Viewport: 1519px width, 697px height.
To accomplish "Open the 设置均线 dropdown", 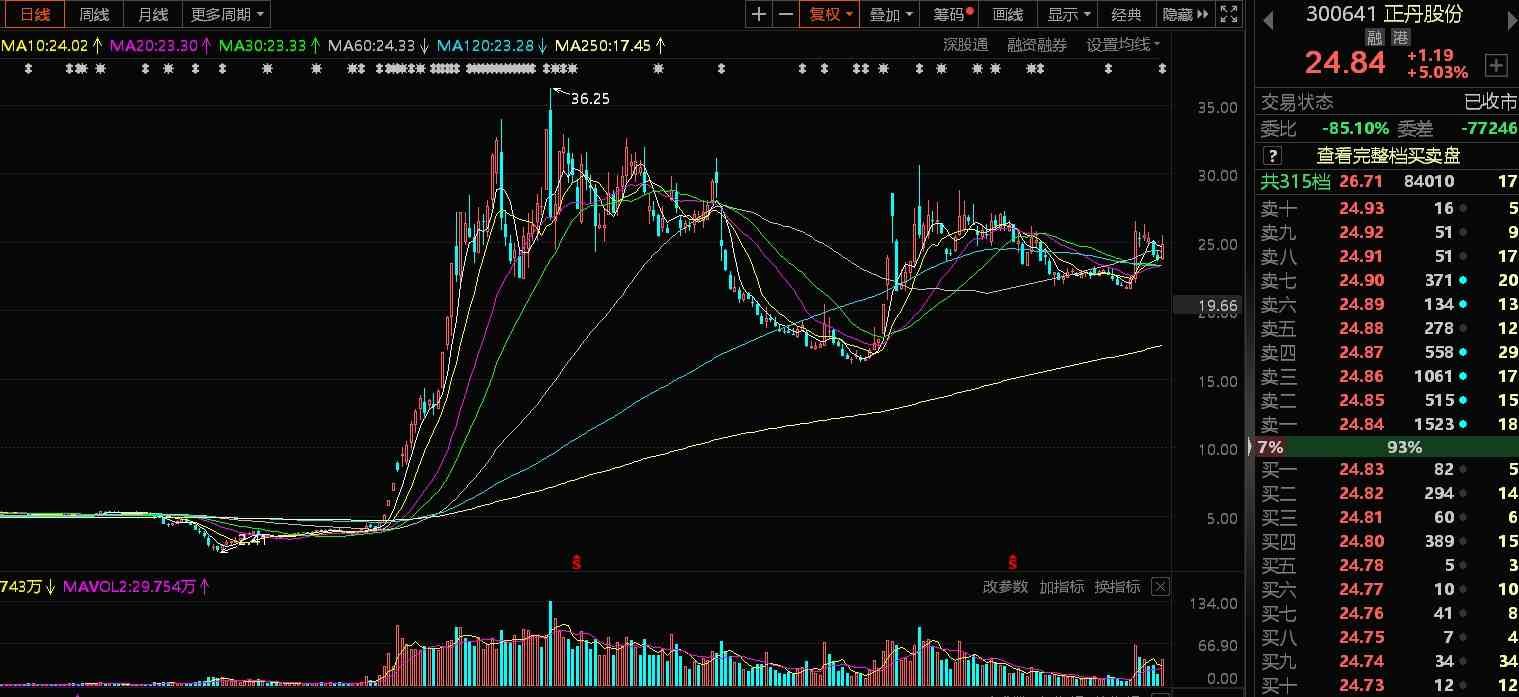I will click(1123, 45).
